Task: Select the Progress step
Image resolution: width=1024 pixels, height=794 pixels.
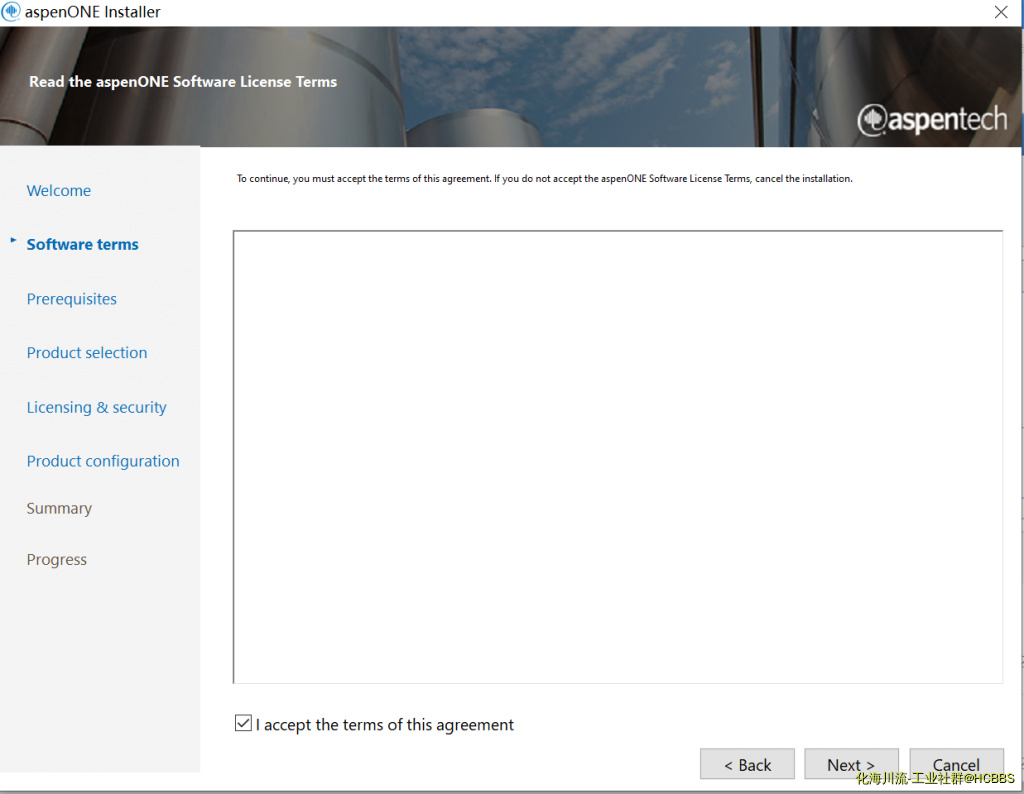Action: click(x=57, y=560)
